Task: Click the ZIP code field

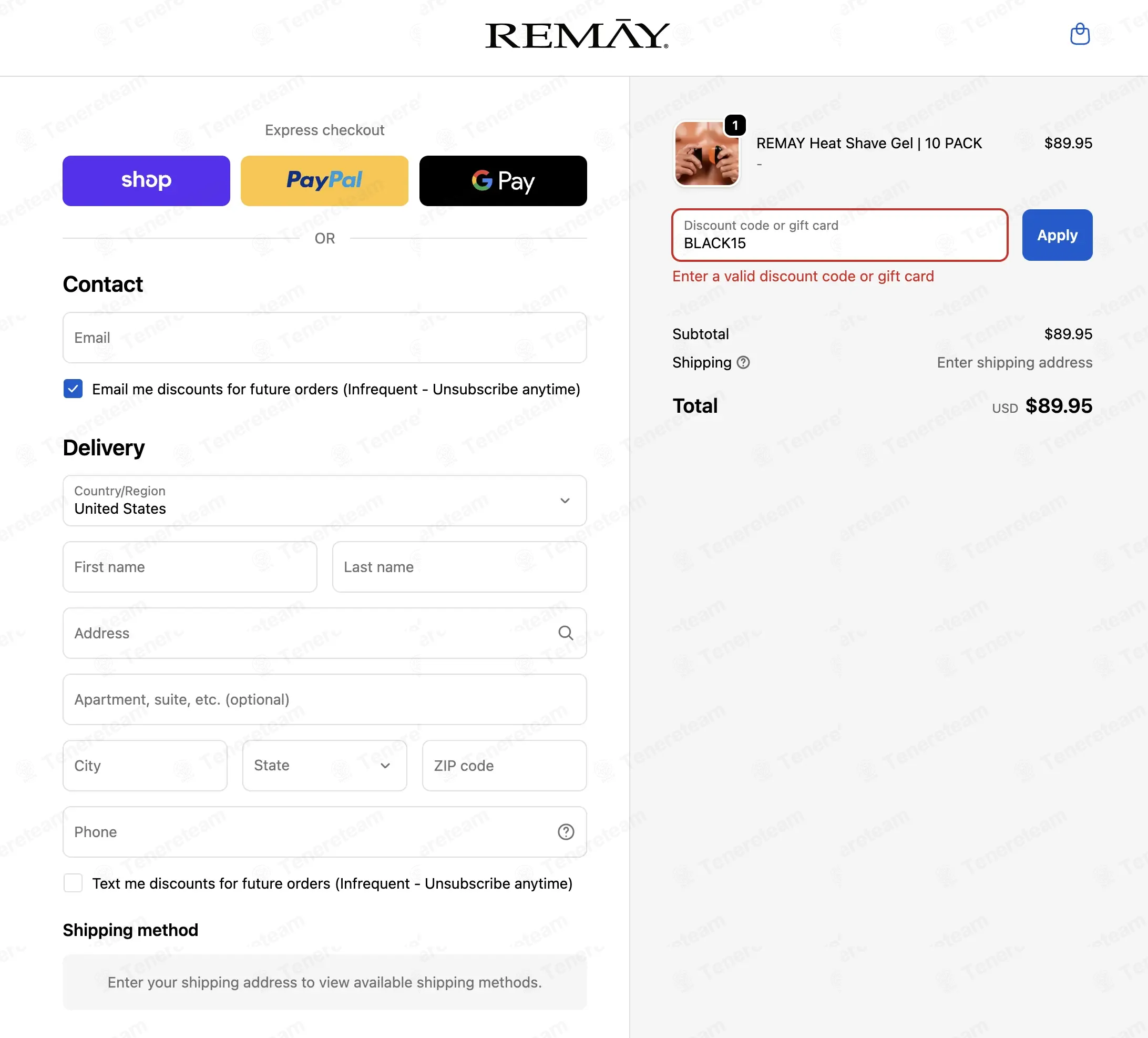Action: [x=505, y=766]
